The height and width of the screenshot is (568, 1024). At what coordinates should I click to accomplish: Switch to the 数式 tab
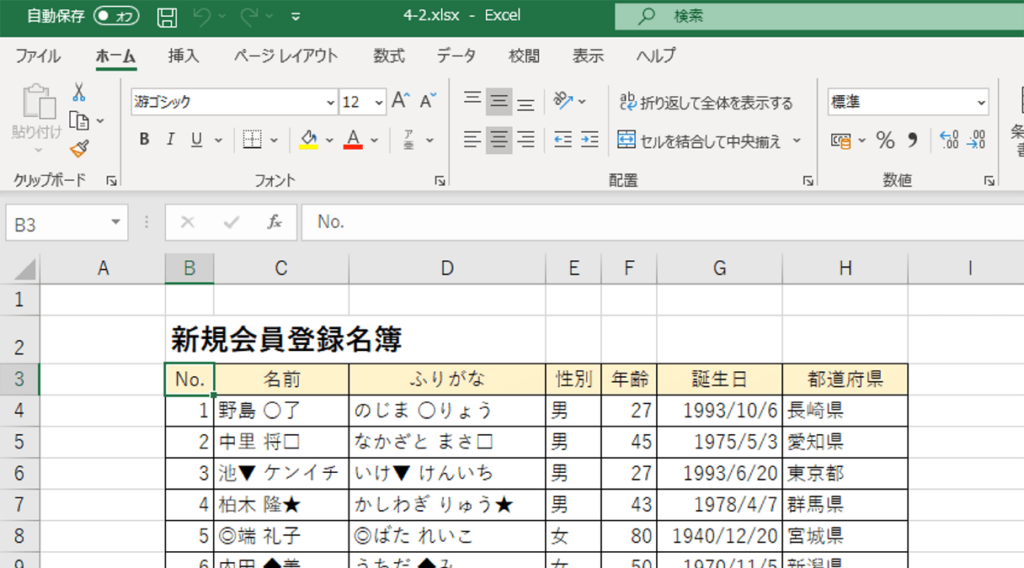pos(389,56)
